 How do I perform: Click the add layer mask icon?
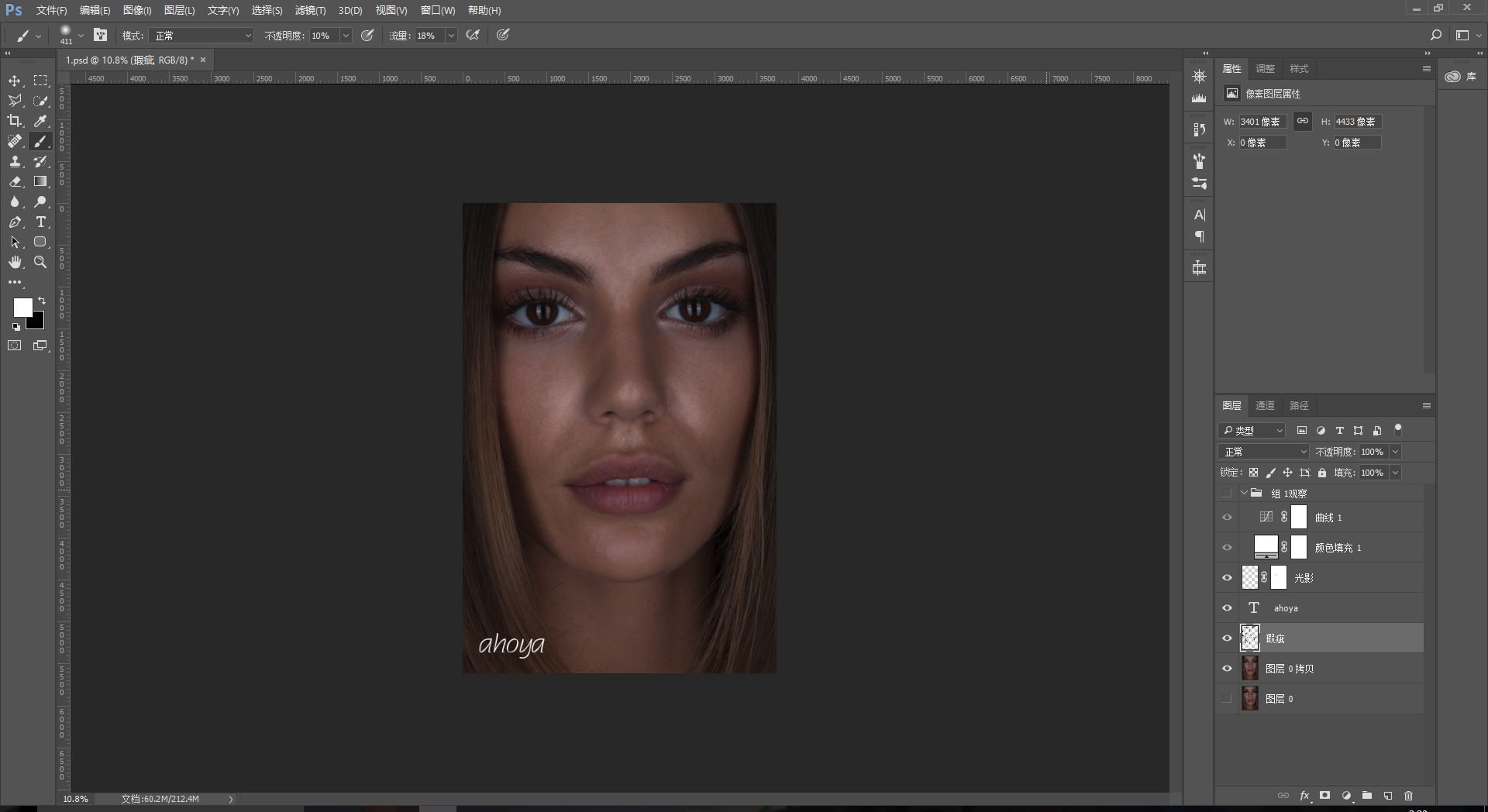pos(1325,796)
